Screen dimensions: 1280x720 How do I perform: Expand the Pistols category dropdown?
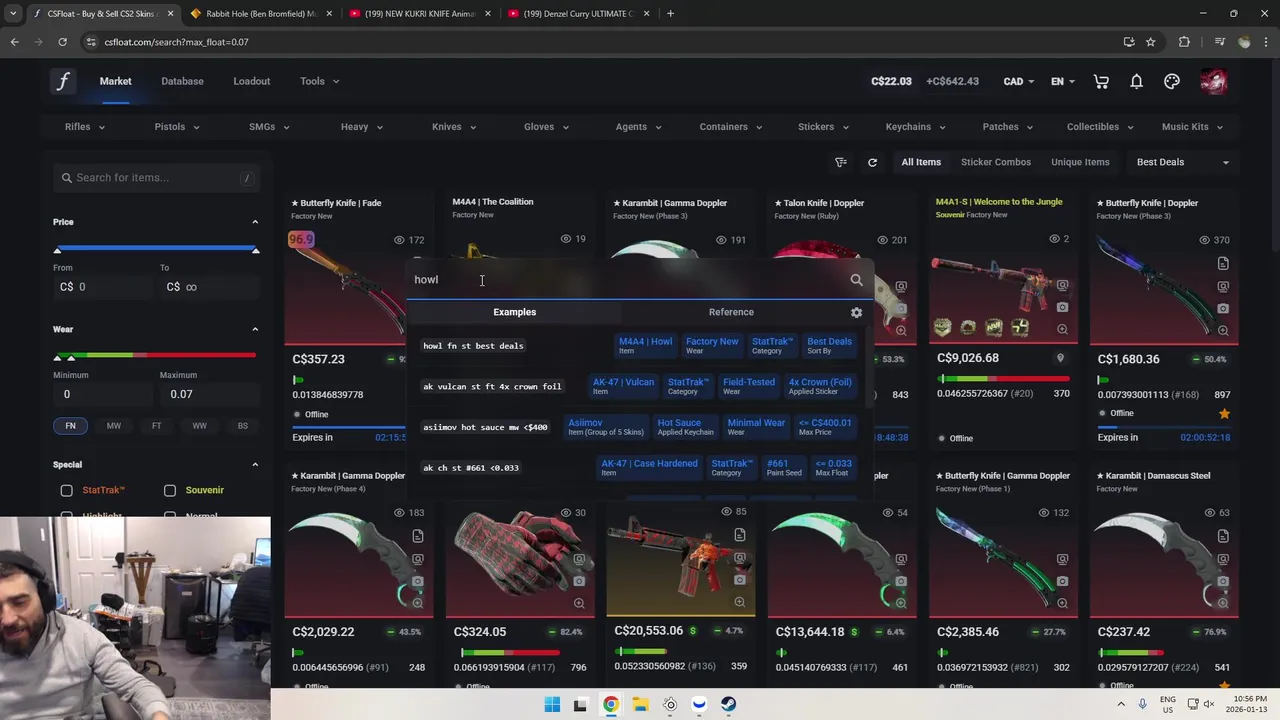177,127
